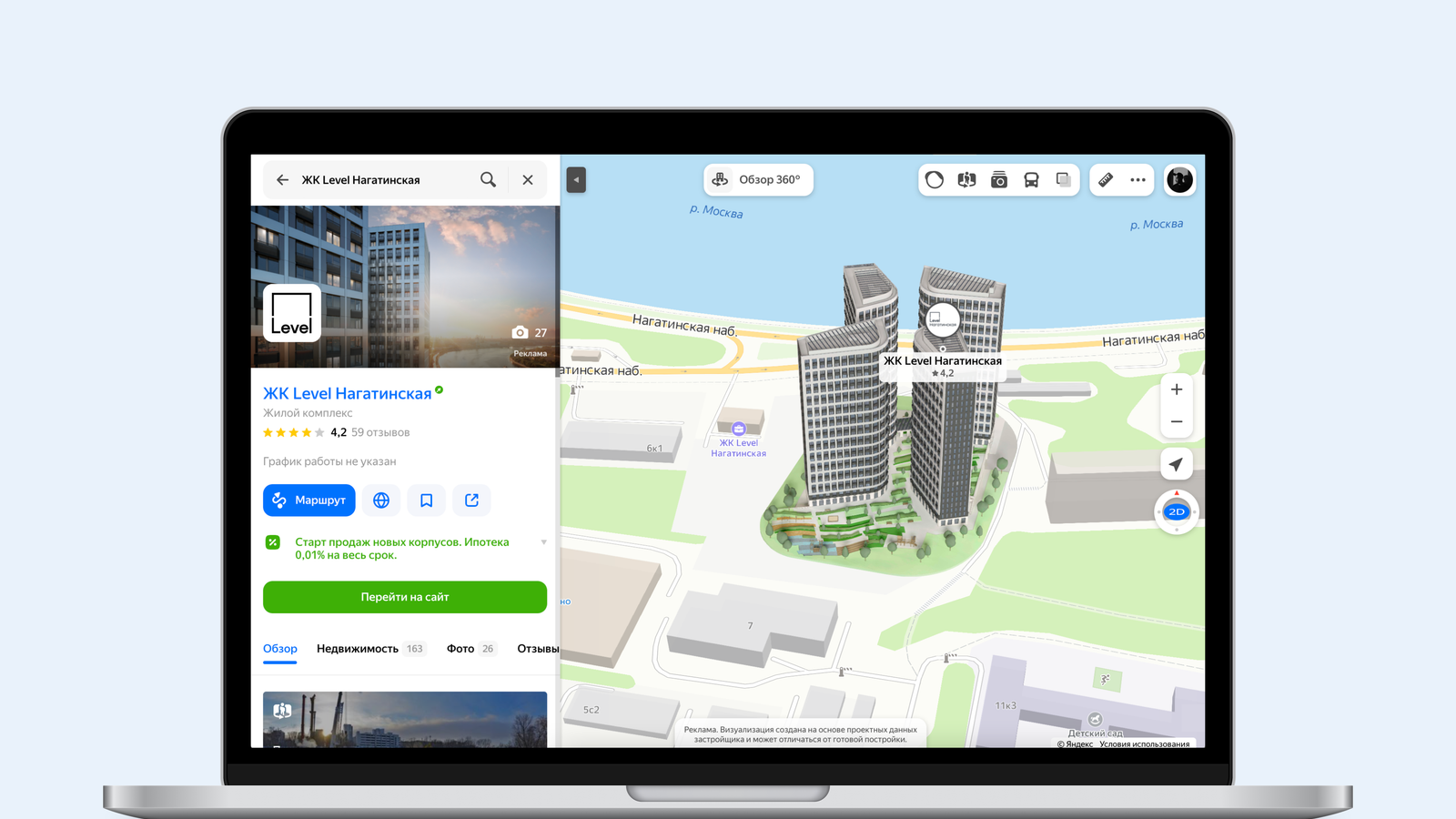This screenshot has width=1456, height=819.
Task: Toggle the traffic layer circle icon
Action: pyautogui.click(x=935, y=180)
